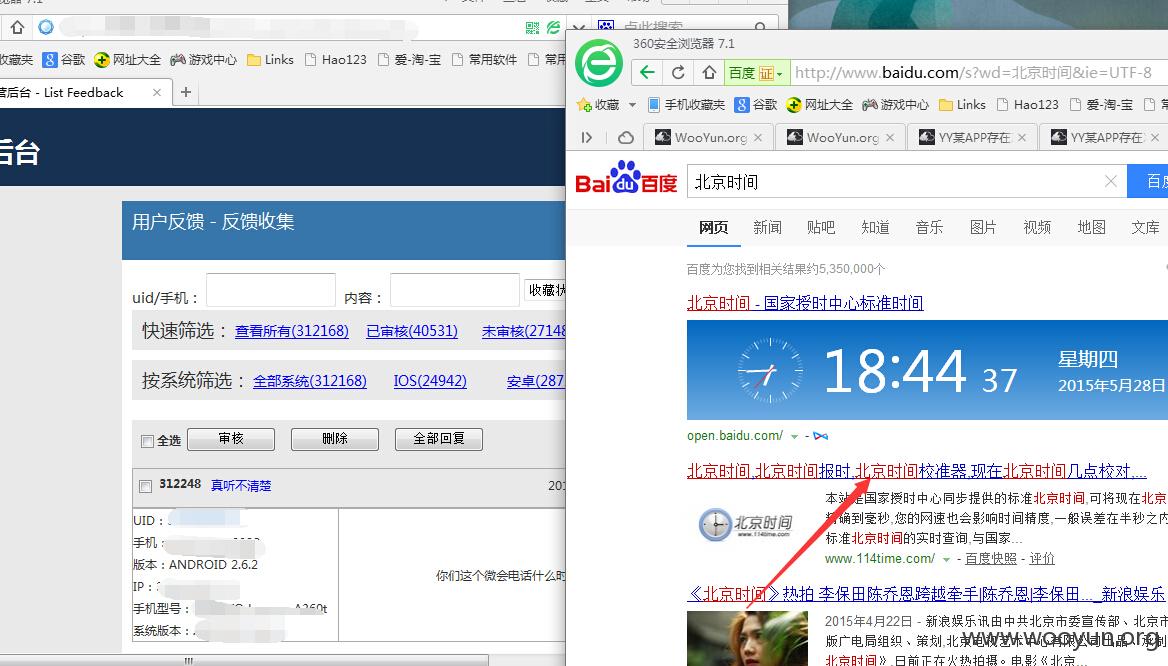Open 游戏中心 bookmark in left browser window
The height and width of the screenshot is (666, 1168).
[203, 60]
